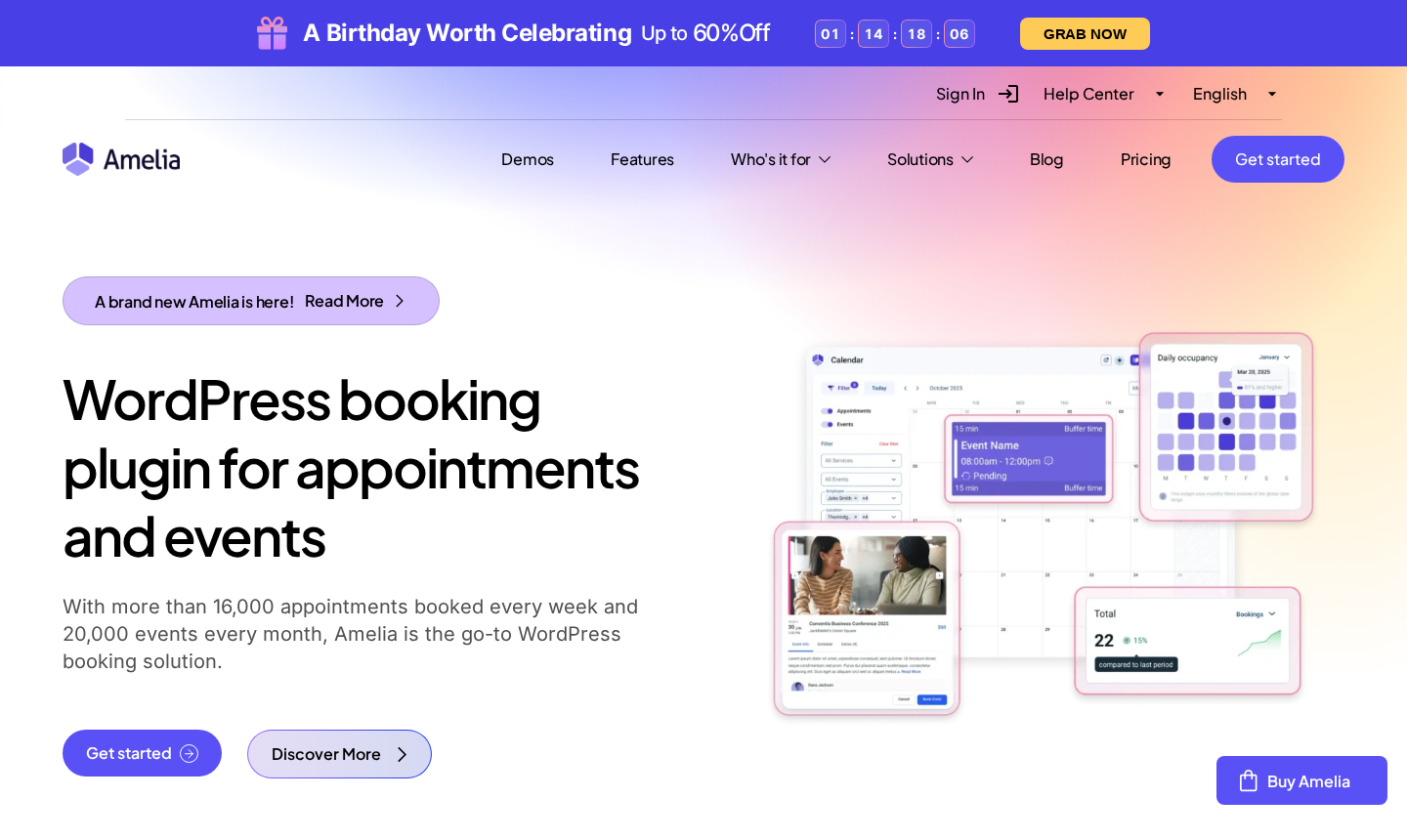This screenshot has height=840, width=1407.
Task: Click Get started in the navigation bar
Action: [x=1278, y=159]
